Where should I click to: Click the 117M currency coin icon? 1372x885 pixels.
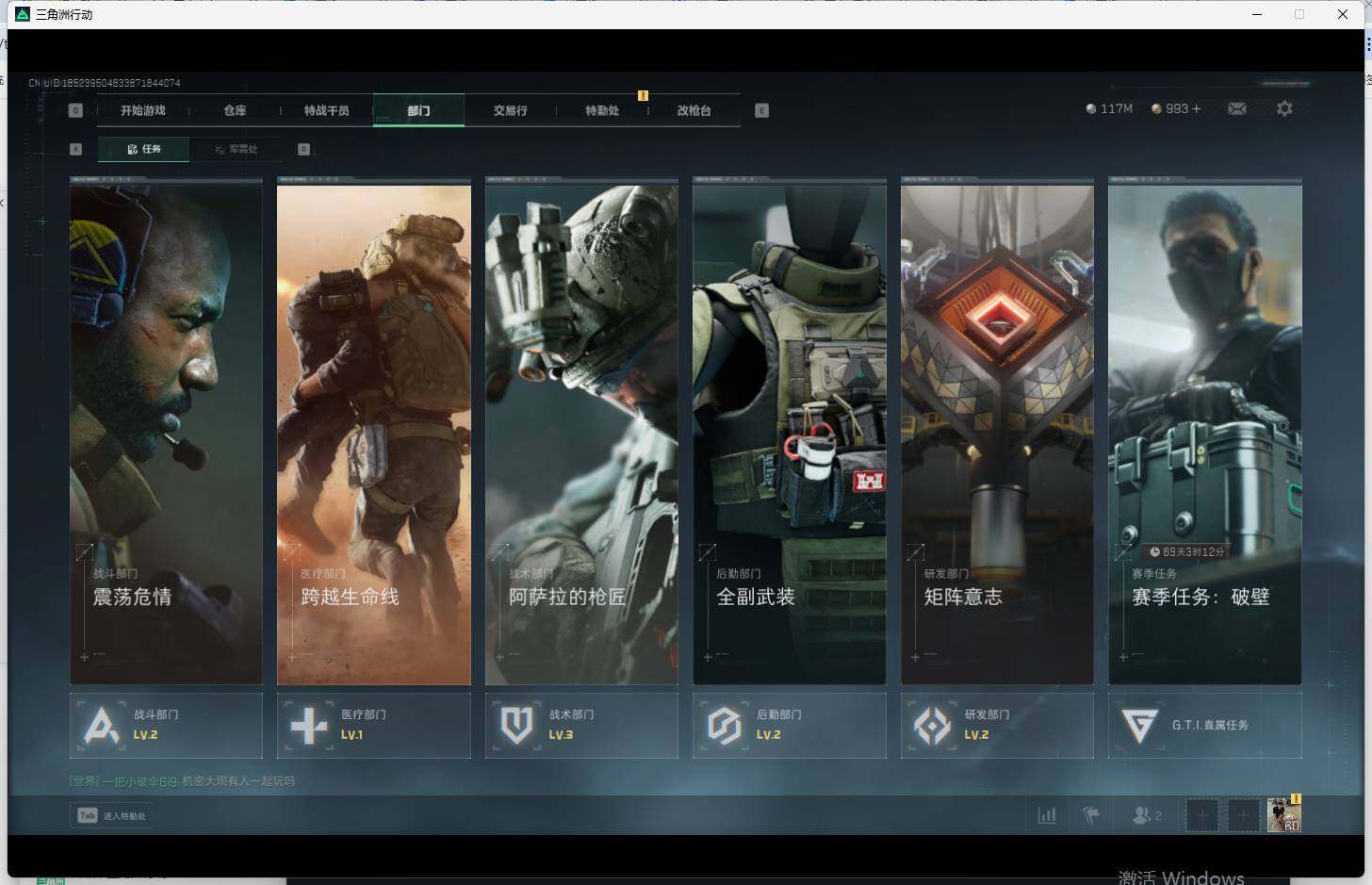(x=1091, y=109)
